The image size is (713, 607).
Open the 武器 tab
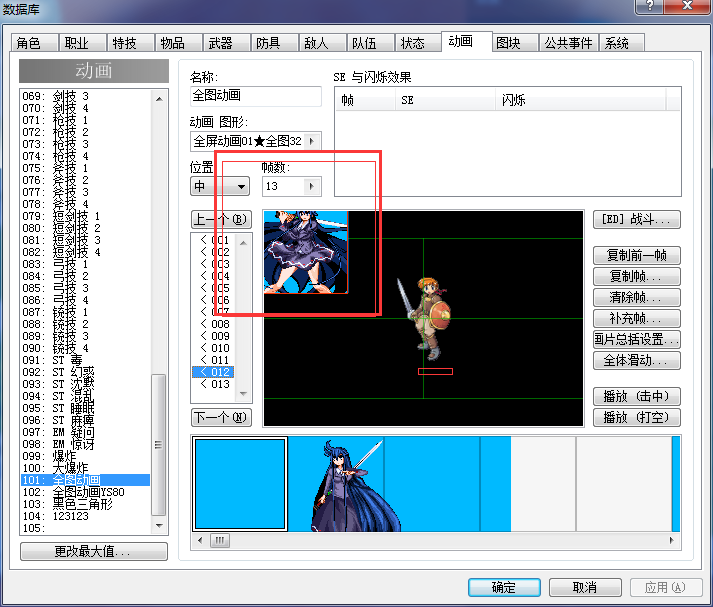click(x=226, y=43)
